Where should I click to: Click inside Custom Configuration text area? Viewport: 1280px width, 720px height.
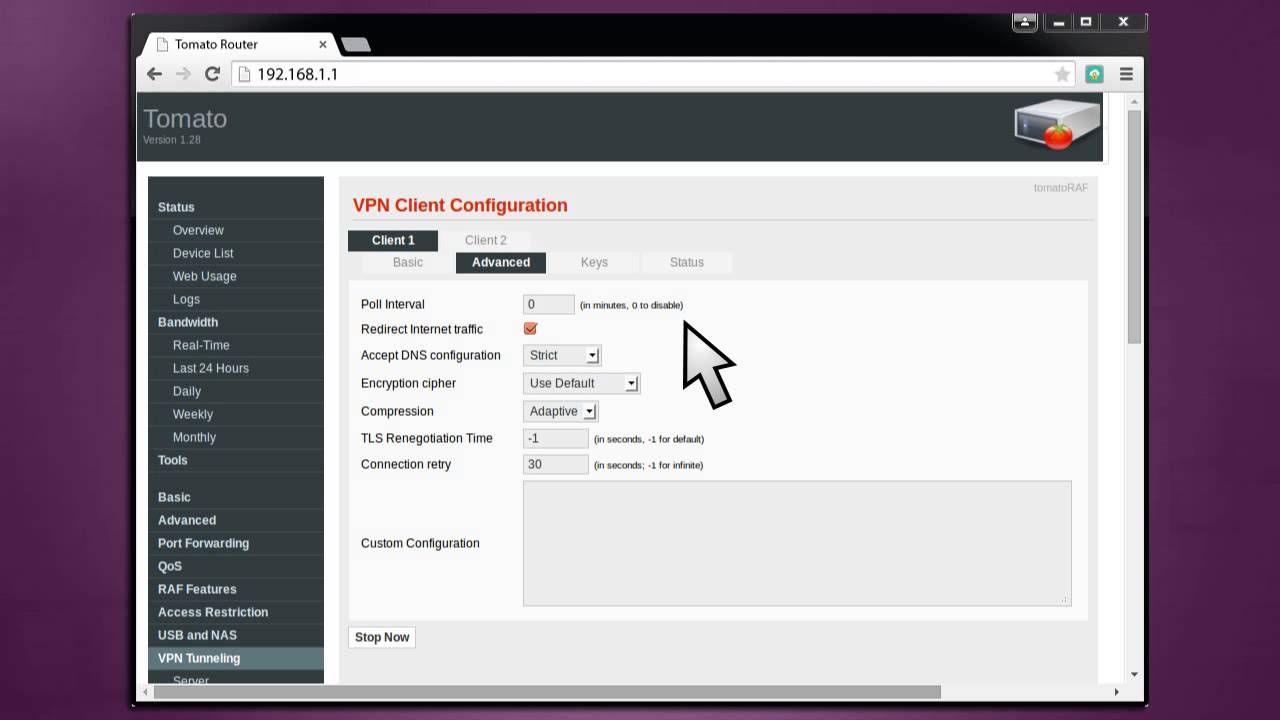tap(797, 543)
